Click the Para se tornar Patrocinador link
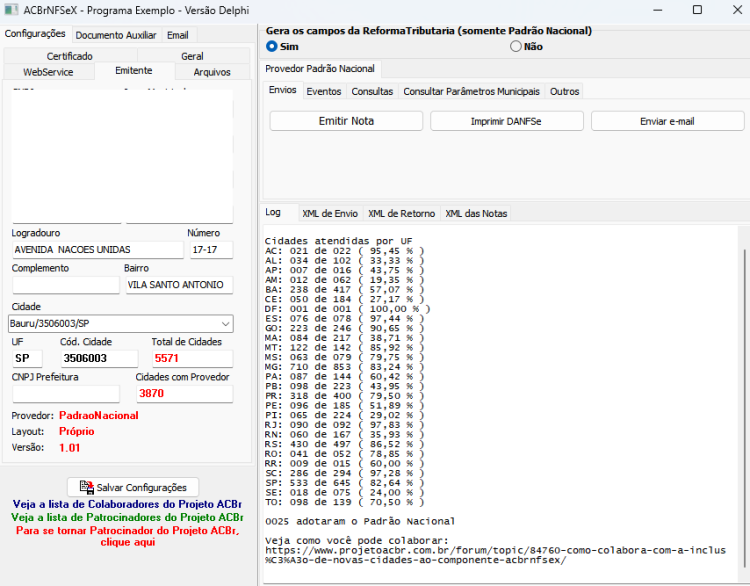750x586 pixels. pos(128,536)
